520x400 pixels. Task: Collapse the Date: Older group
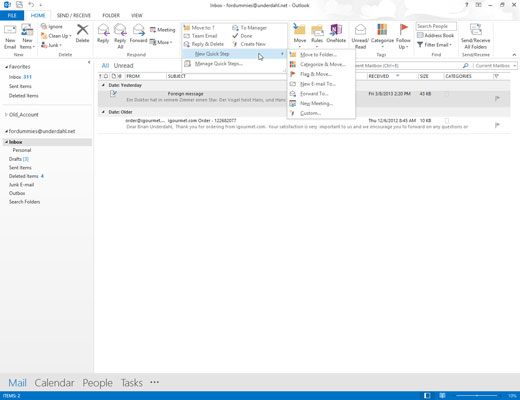103,112
